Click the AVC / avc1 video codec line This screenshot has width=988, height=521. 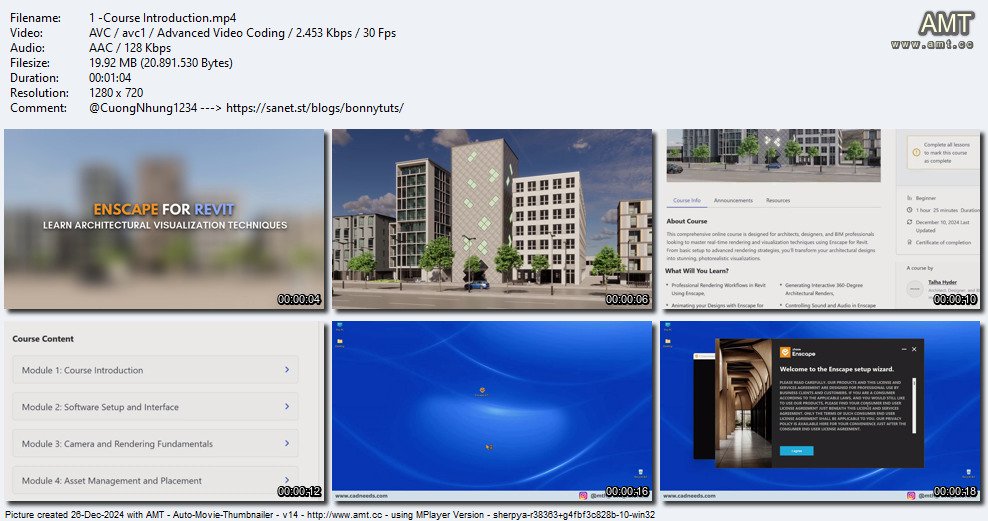[x=243, y=33]
